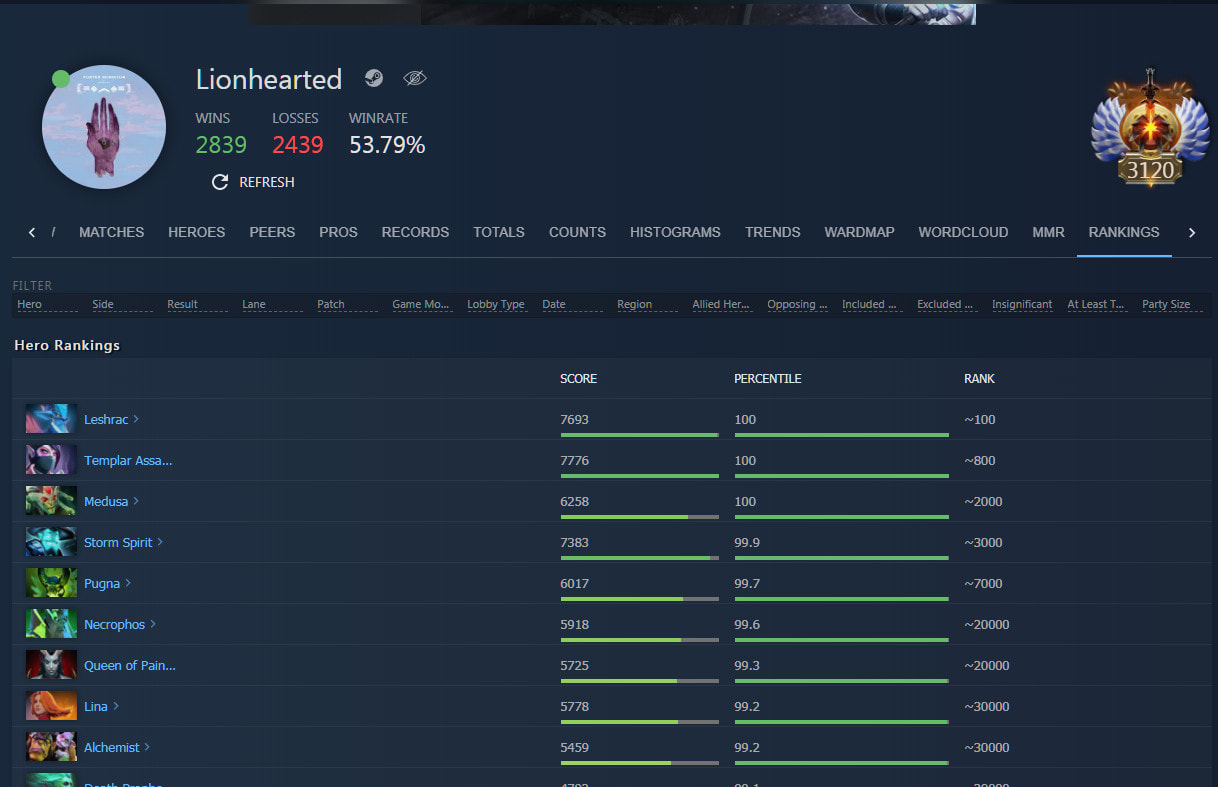Click the circular refresh arrow icon
Image resolution: width=1218 pixels, height=787 pixels.
[x=220, y=182]
